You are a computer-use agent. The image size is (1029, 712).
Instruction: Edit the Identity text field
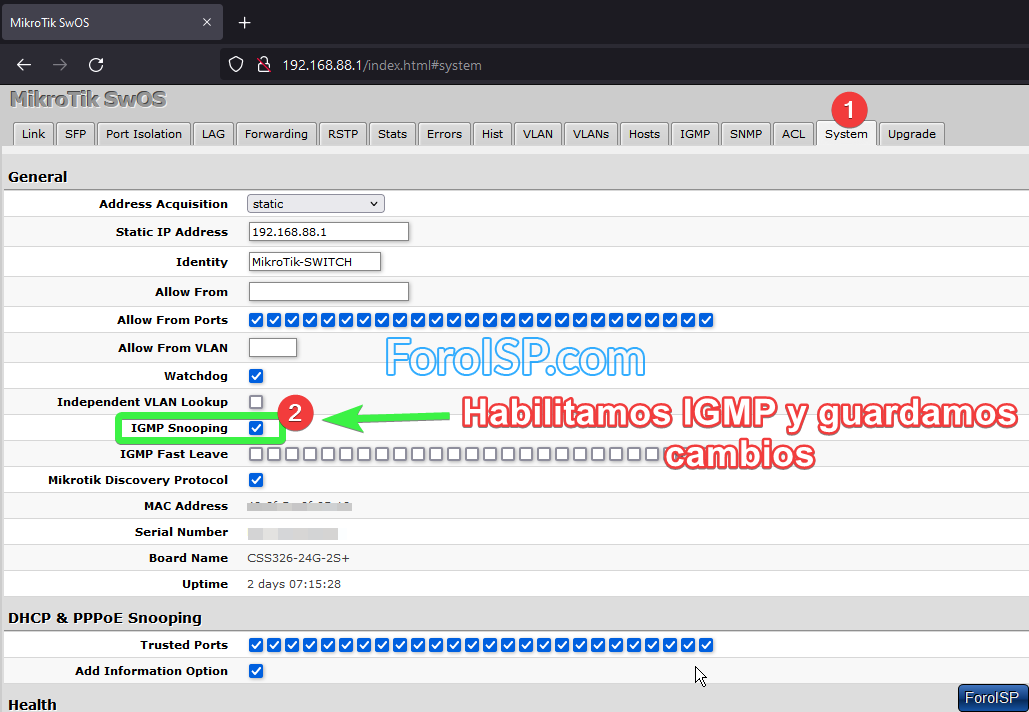(x=314, y=261)
